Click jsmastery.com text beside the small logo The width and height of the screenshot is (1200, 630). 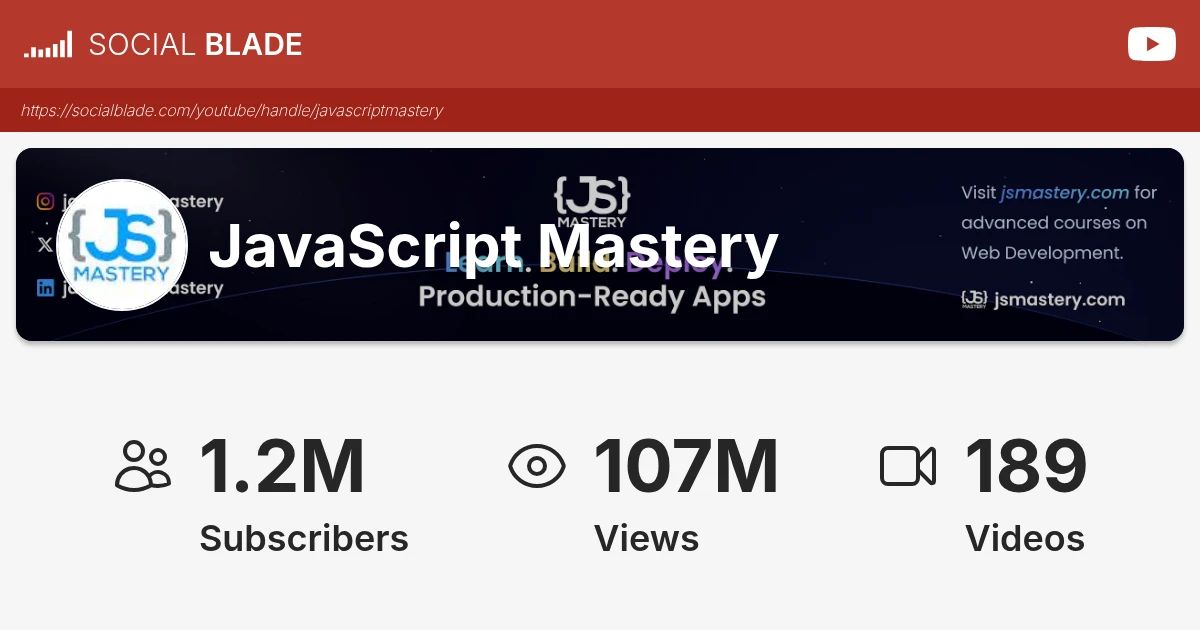tap(1059, 299)
